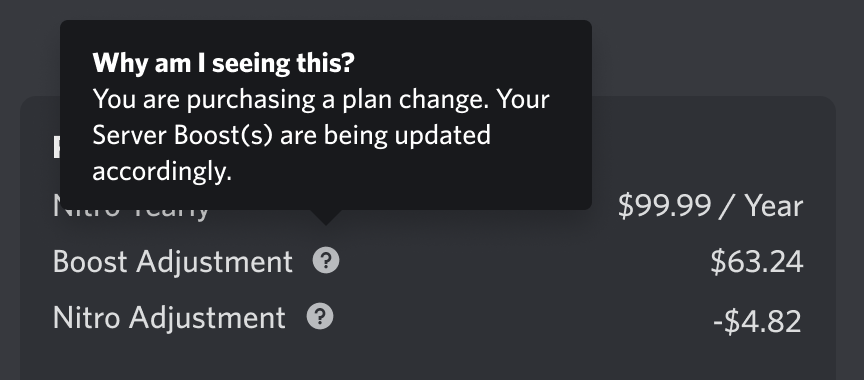This screenshot has height=380, width=864.
Task: Select the Boost Adjustment label
Action: coord(172,261)
